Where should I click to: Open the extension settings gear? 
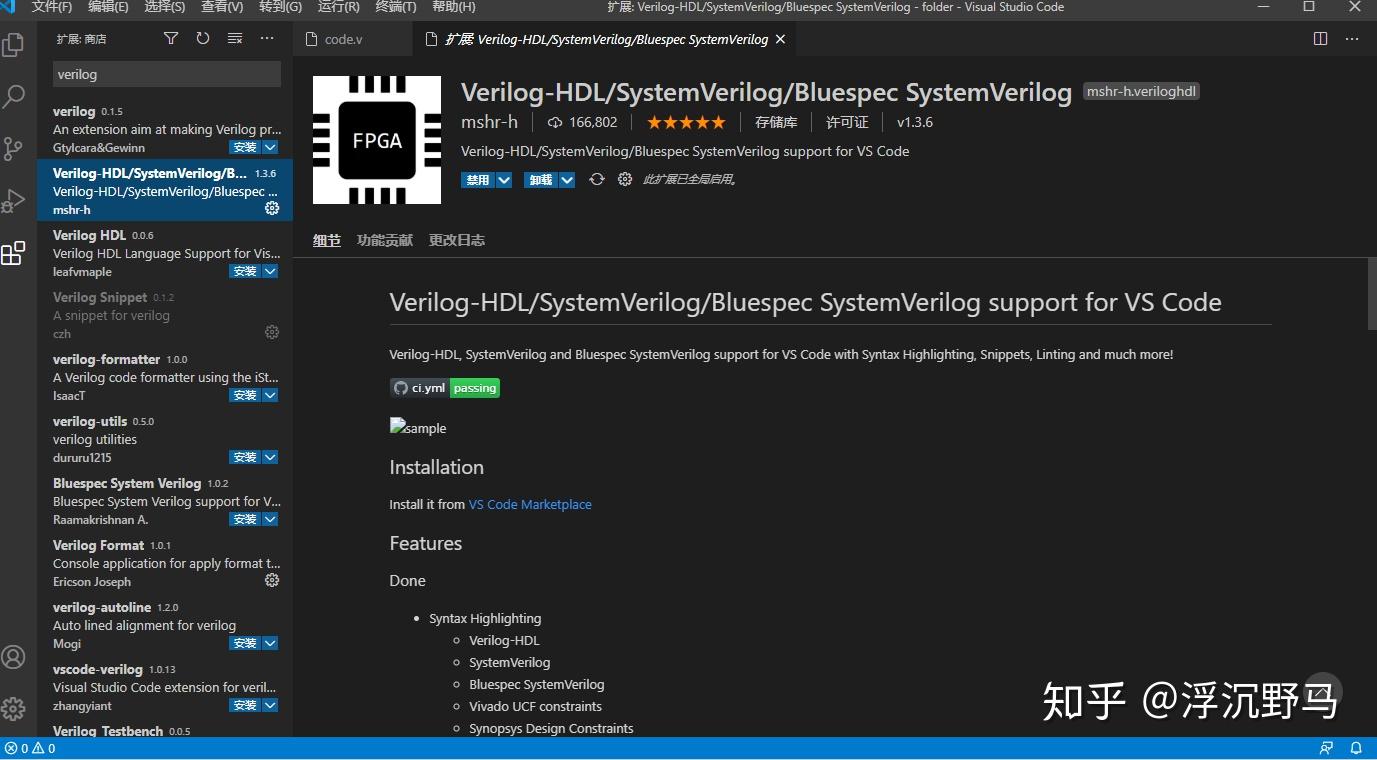pos(625,179)
